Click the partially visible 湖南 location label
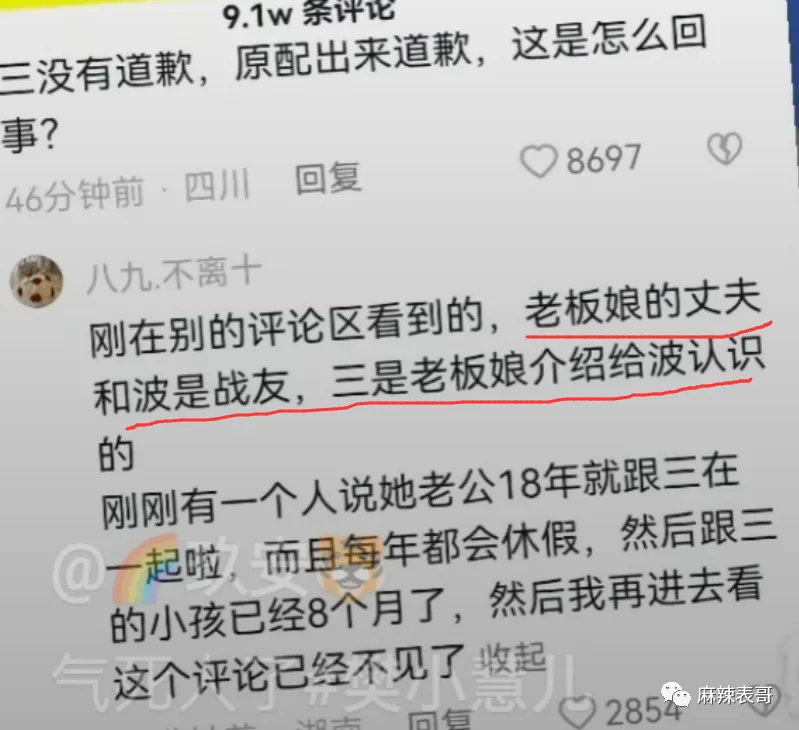Image resolution: width=799 pixels, height=730 pixels. click(329, 723)
